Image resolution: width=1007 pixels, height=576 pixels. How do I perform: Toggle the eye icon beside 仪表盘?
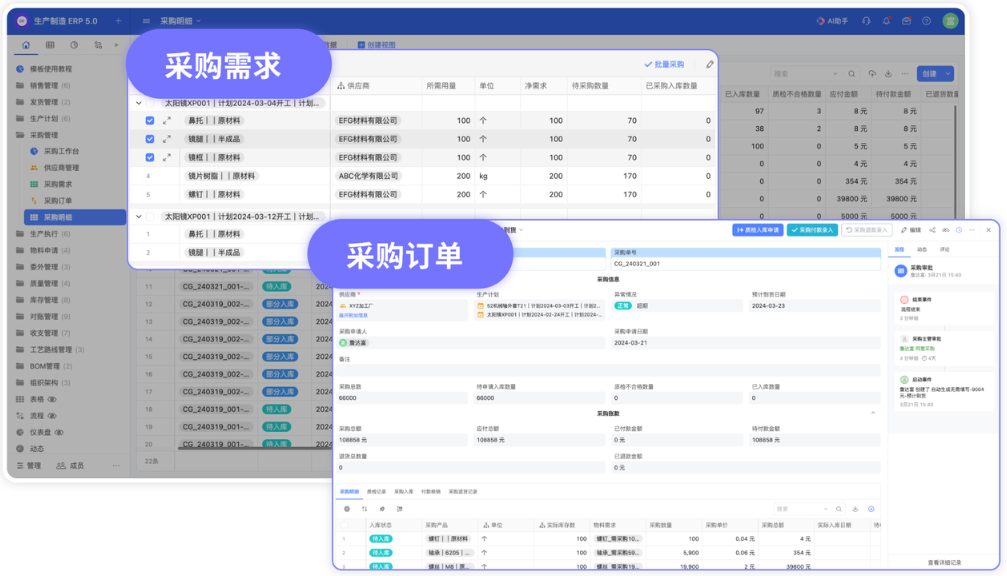point(59,432)
